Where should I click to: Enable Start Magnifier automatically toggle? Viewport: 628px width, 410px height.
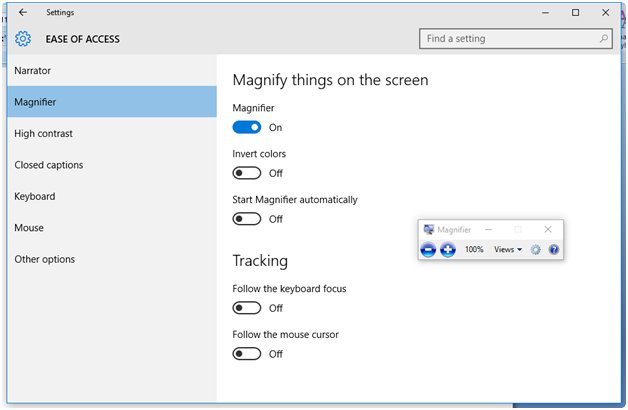[x=247, y=219]
